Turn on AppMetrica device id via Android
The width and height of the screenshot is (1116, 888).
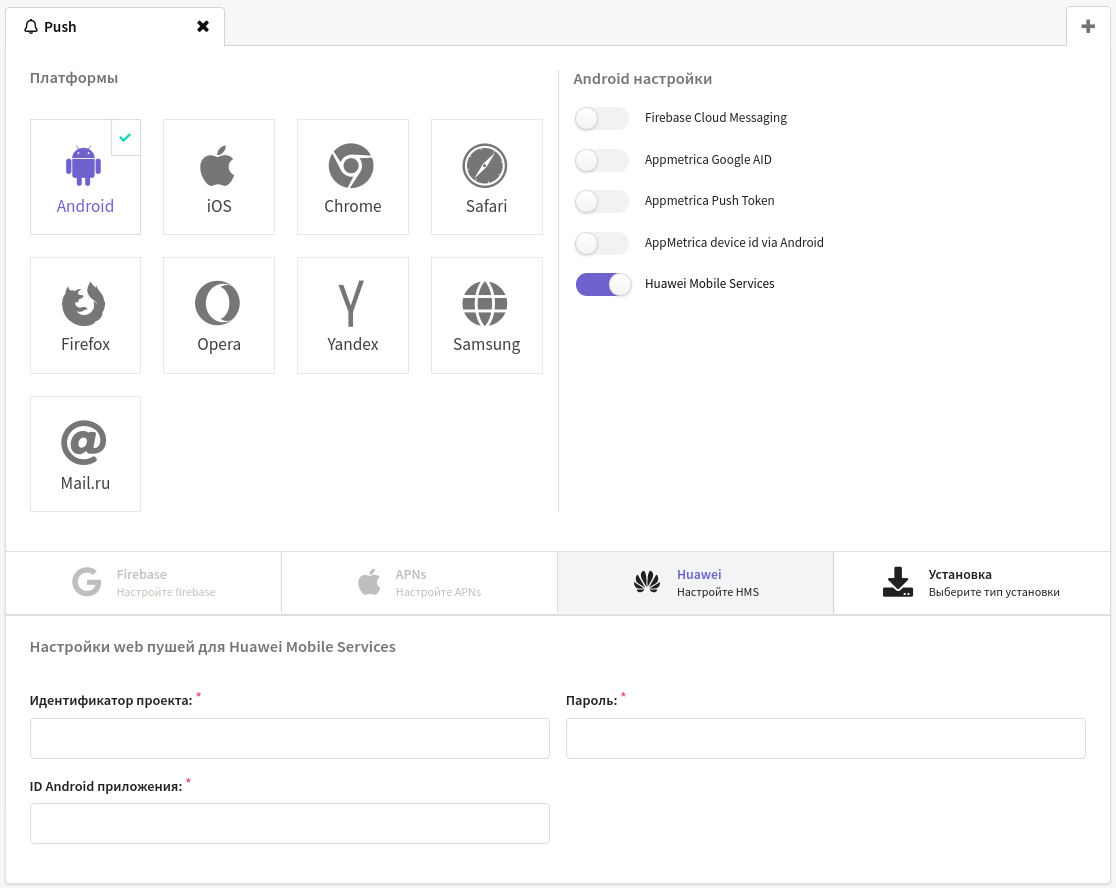click(602, 243)
